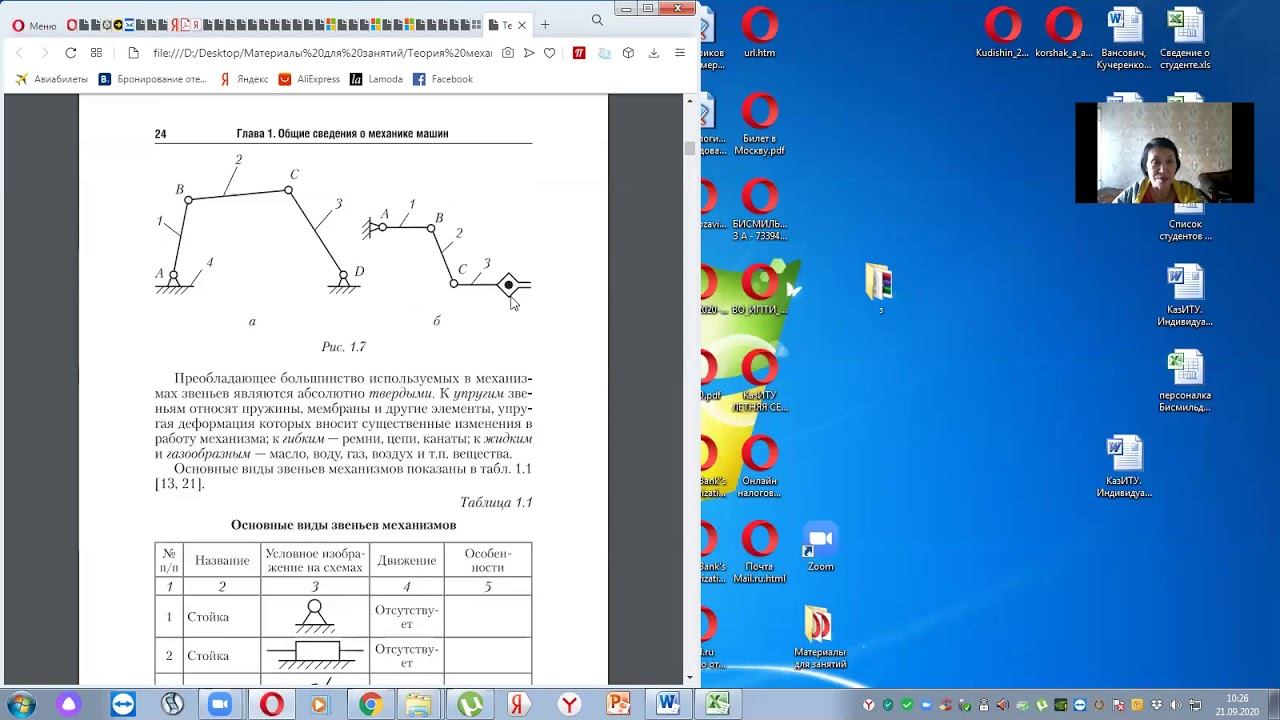
Task: Open PowerPoint from the taskbar
Action: pyautogui.click(x=618, y=704)
